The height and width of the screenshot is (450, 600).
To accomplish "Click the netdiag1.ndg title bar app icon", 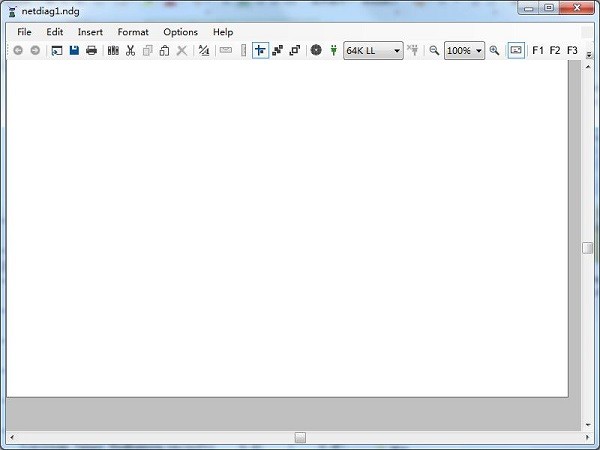I will pos(12,11).
